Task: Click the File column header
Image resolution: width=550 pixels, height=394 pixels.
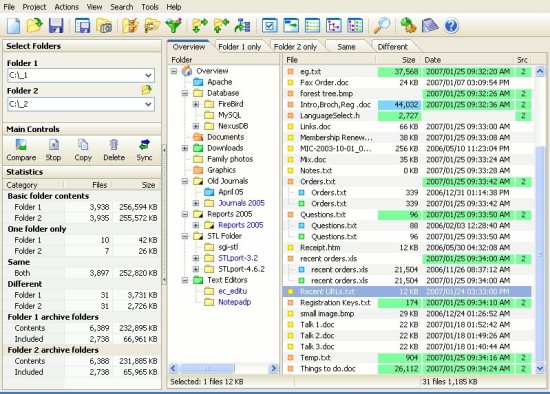Action: pyautogui.click(x=330, y=60)
